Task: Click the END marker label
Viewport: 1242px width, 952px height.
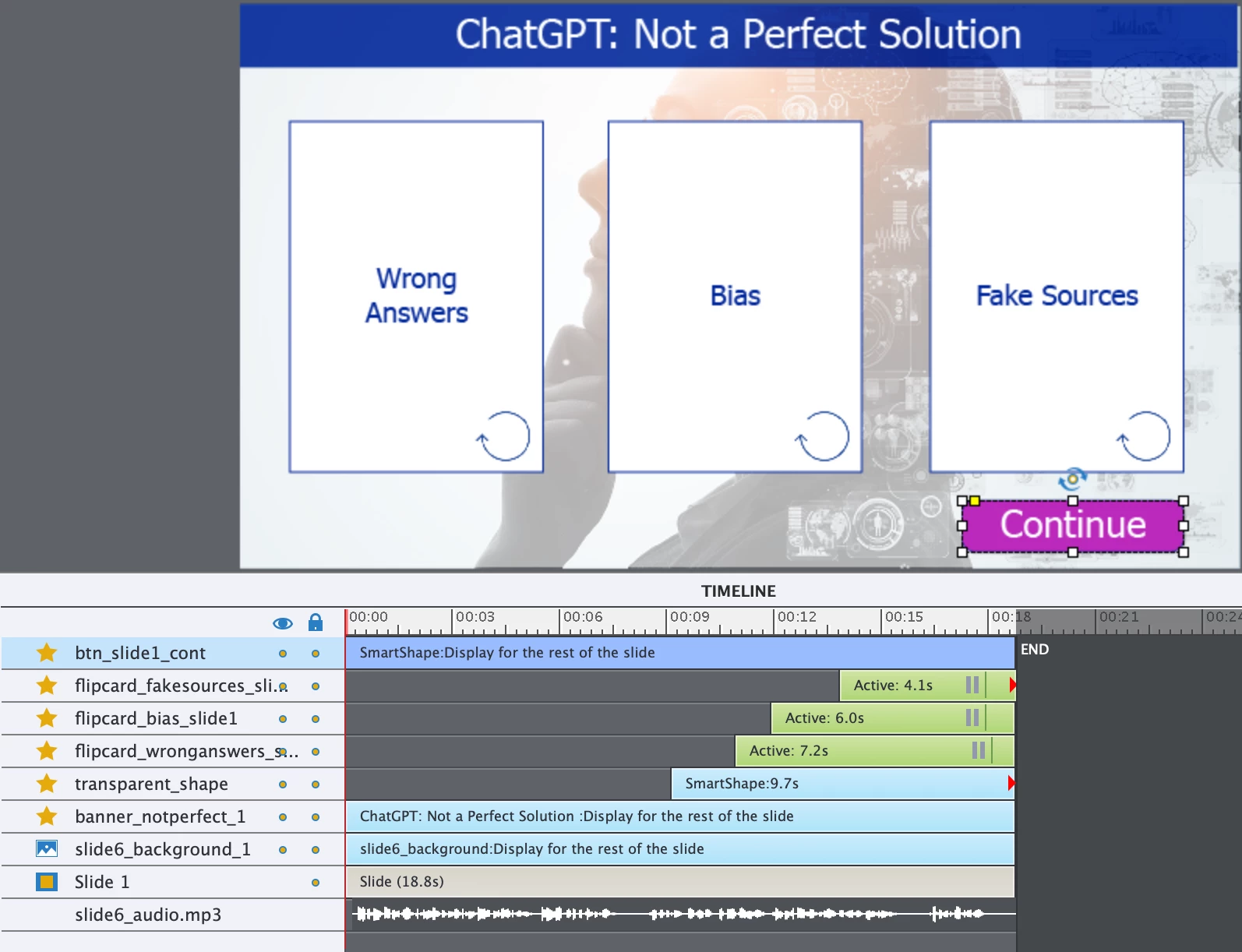Action: coord(1035,650)
